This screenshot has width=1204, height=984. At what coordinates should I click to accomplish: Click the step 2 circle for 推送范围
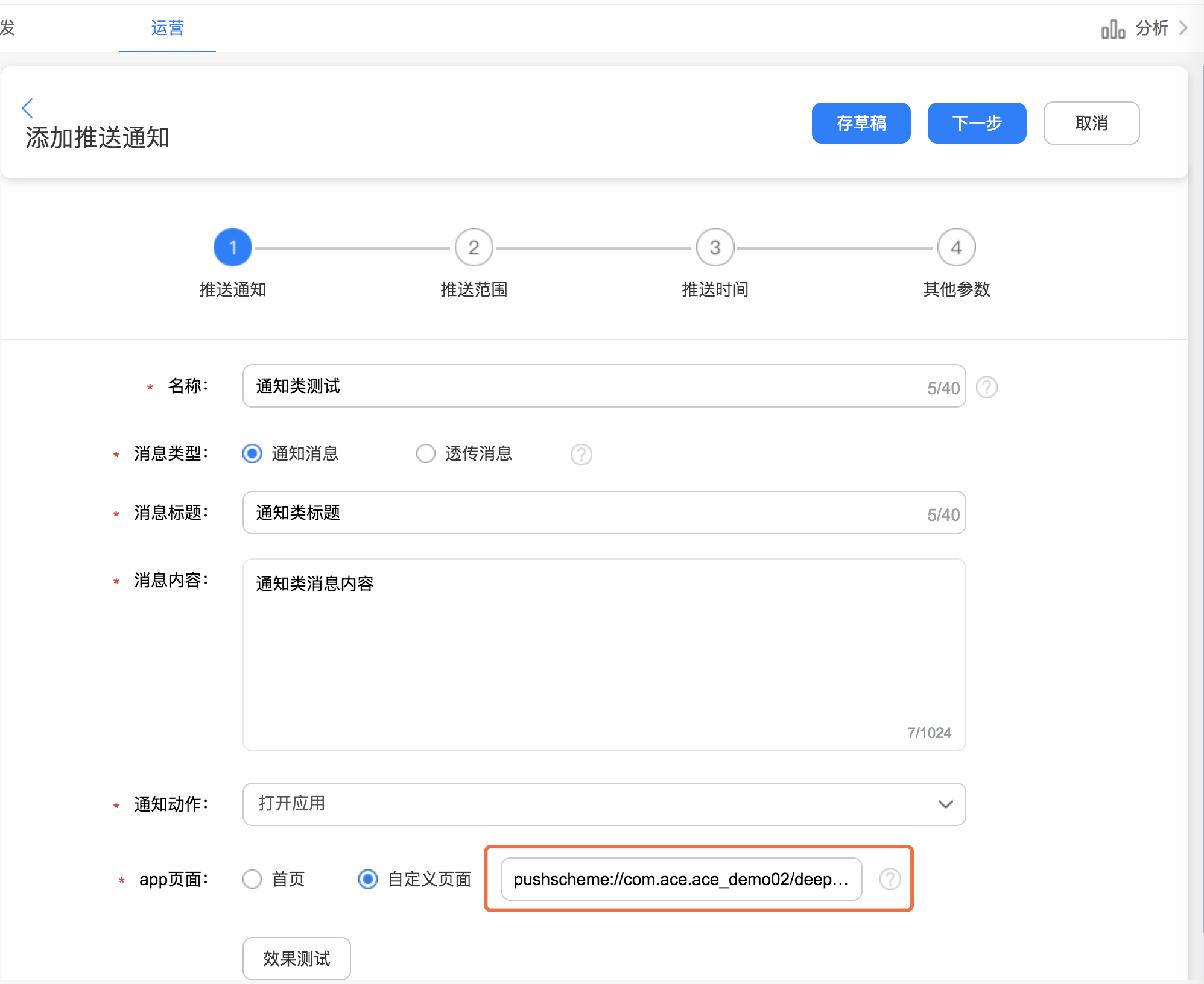[x=474, y=247]
